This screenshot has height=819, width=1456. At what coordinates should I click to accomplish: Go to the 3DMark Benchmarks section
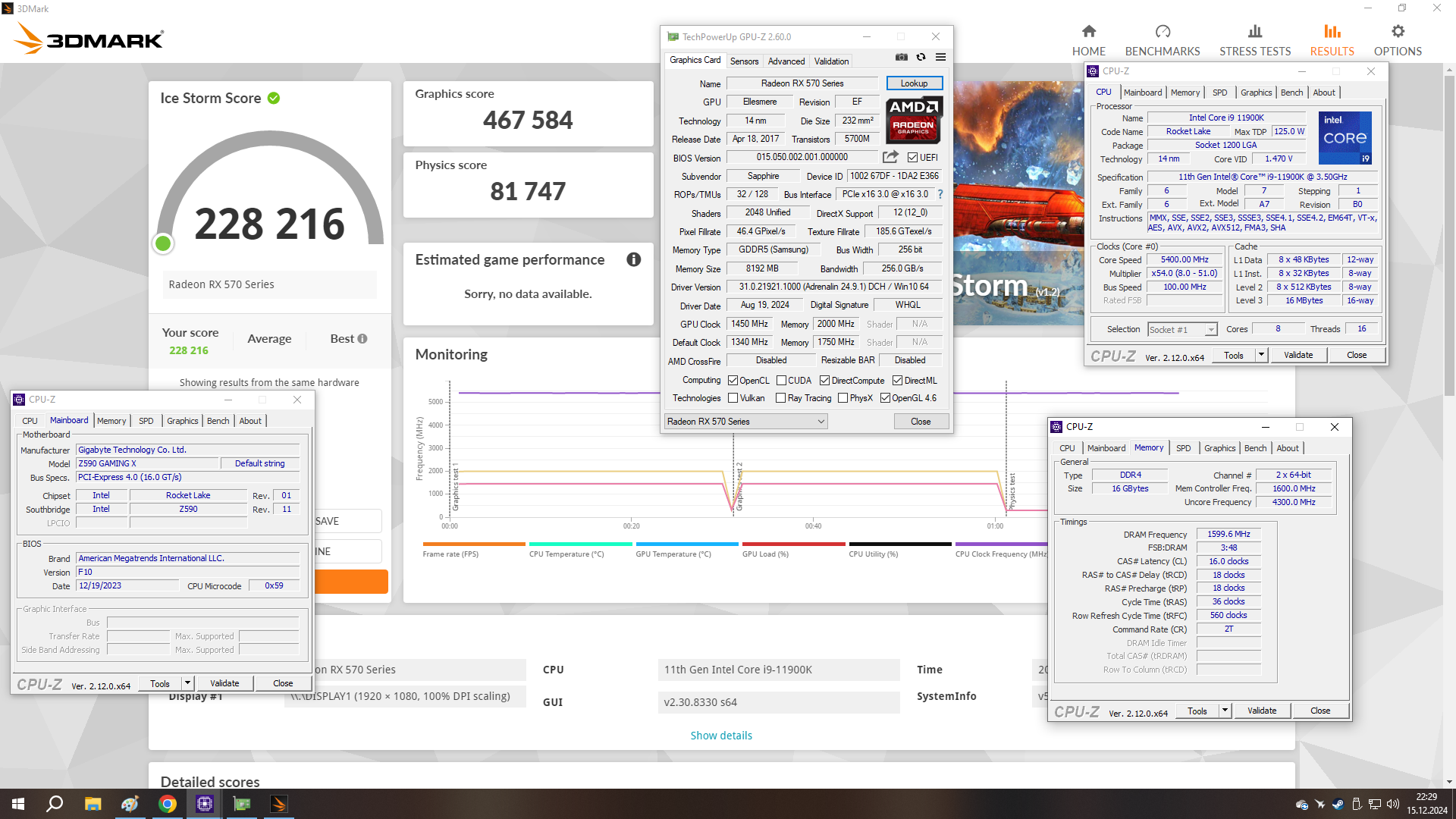[x=1163, y=40]
